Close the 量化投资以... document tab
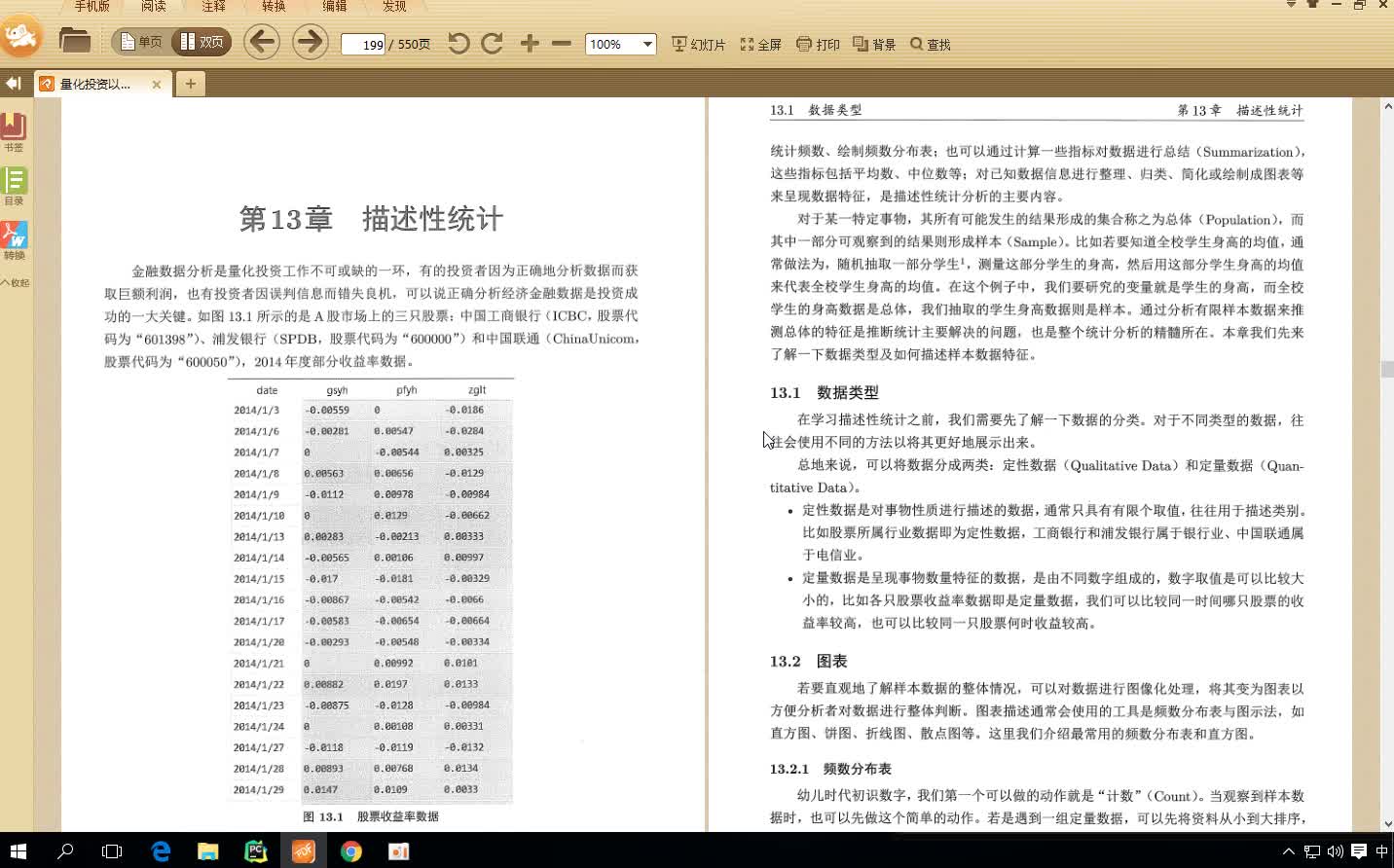The image size is (1394, 868). 156,85
